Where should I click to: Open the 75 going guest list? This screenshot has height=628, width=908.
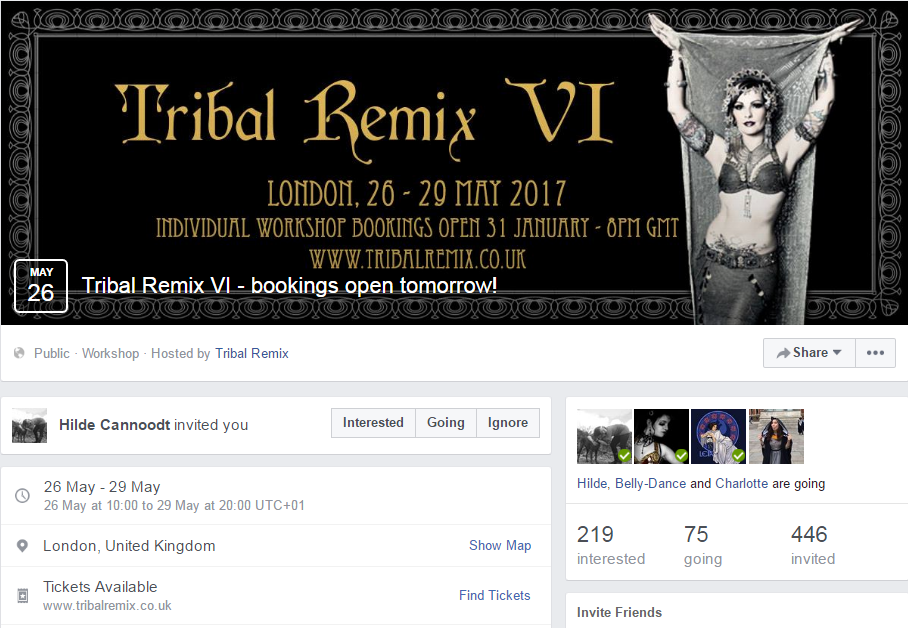(703, 545)
